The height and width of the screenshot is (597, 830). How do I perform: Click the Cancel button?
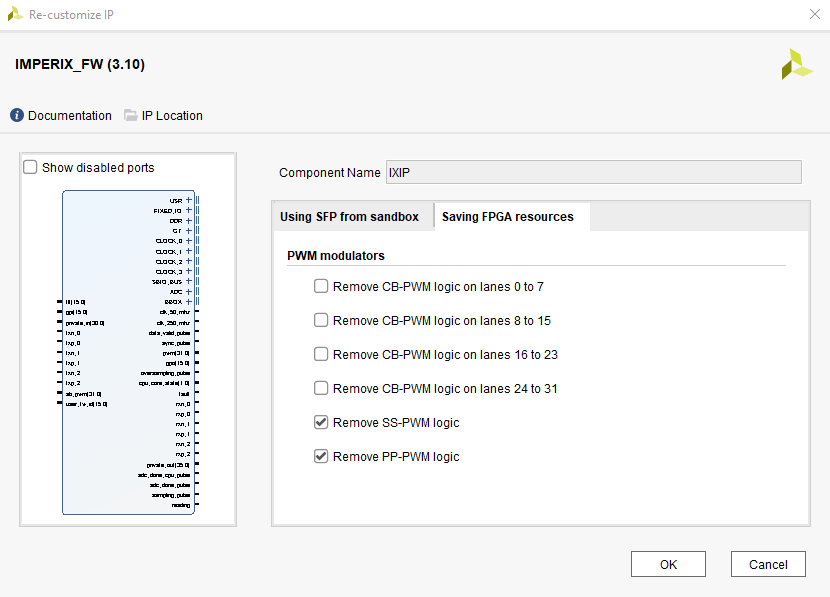coord(768,564)
